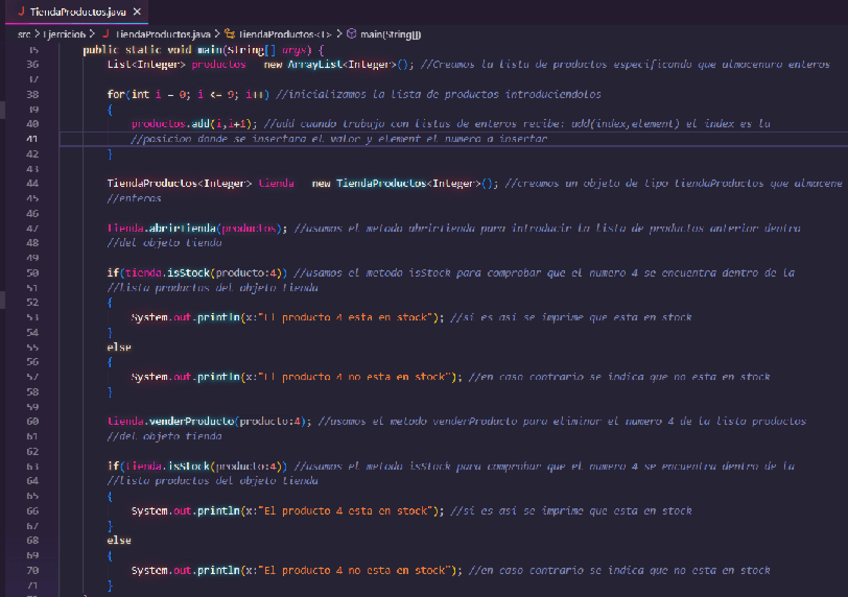Click the method symbol icon before main(String[])

(x=351, y=34)
